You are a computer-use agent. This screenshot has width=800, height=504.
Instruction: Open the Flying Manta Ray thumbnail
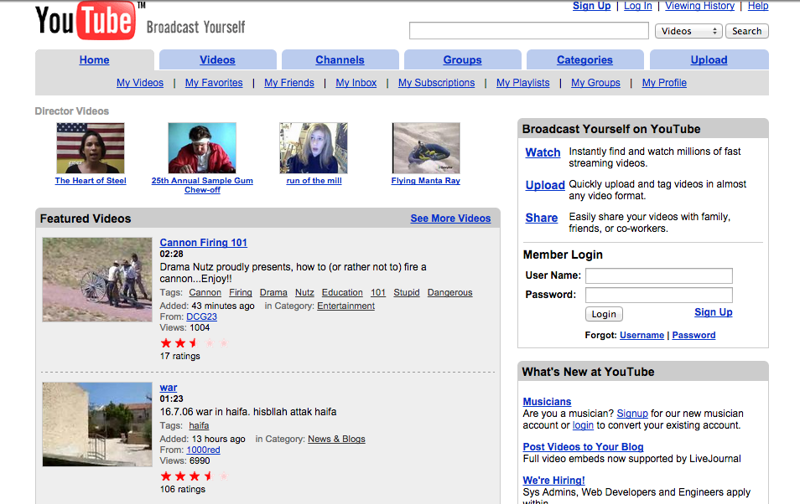click(x=426, y=148)
